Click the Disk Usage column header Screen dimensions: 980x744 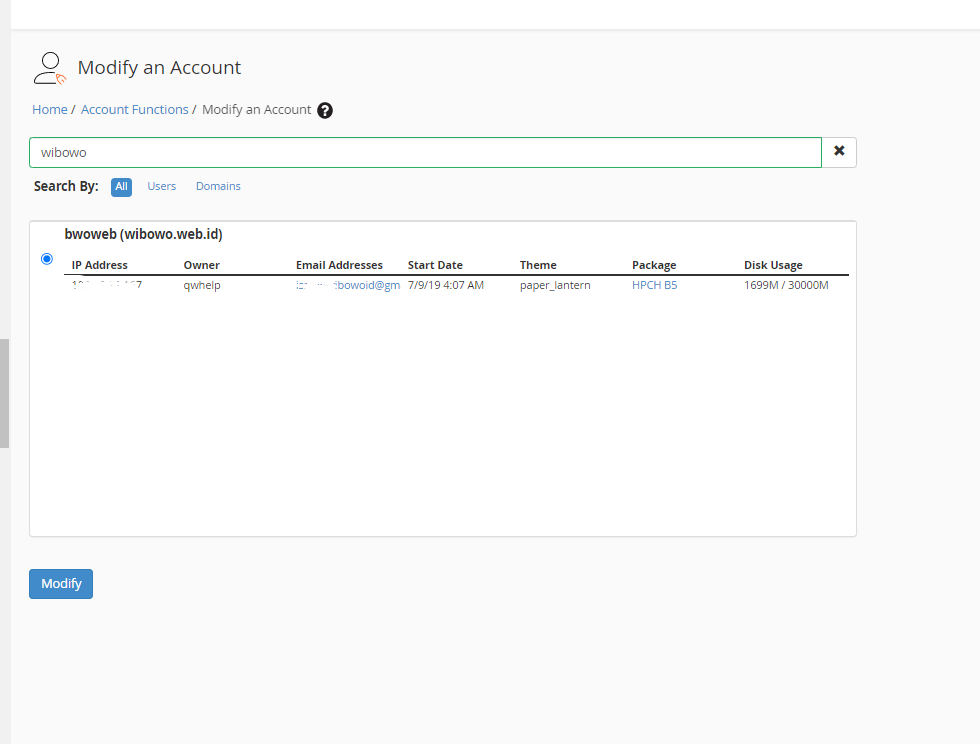773,265
